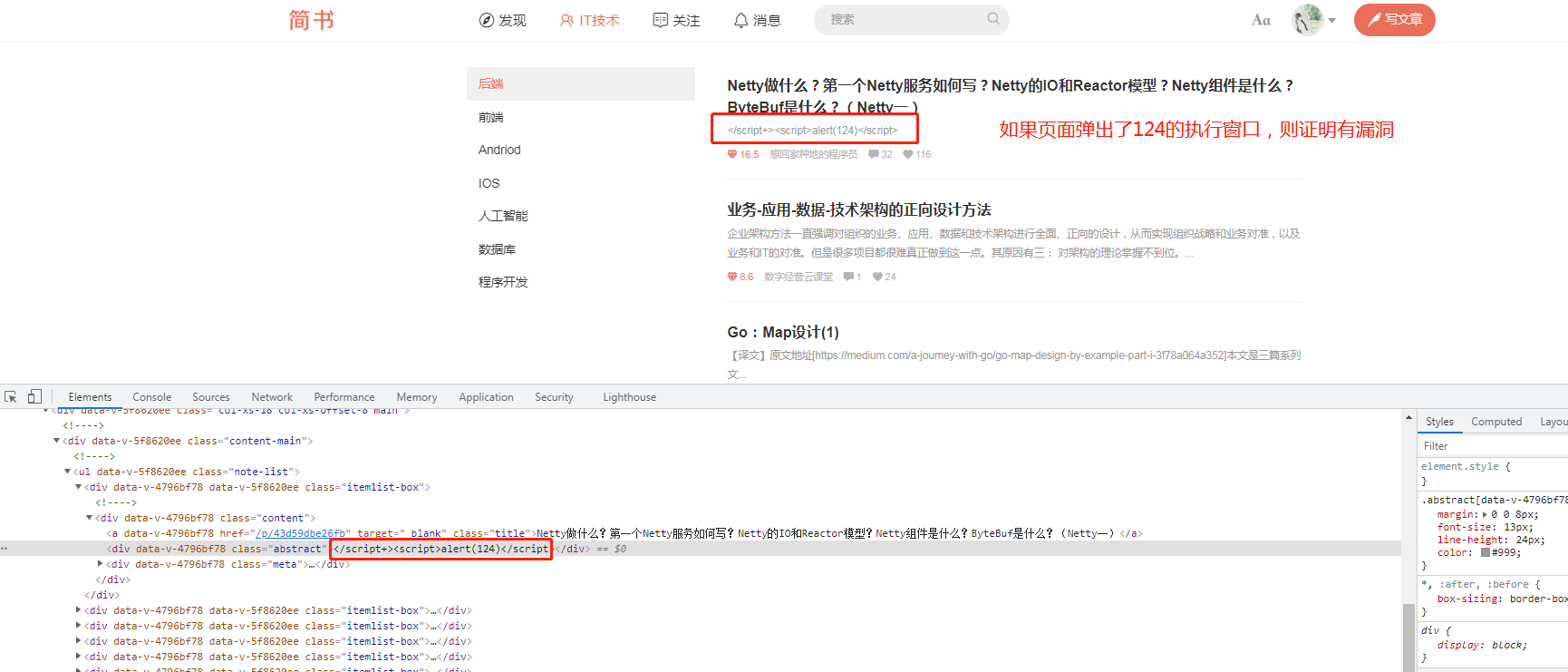The image size is (1568, 672).
Task: Switch to the Sources tab
Action: coord(211,397)
